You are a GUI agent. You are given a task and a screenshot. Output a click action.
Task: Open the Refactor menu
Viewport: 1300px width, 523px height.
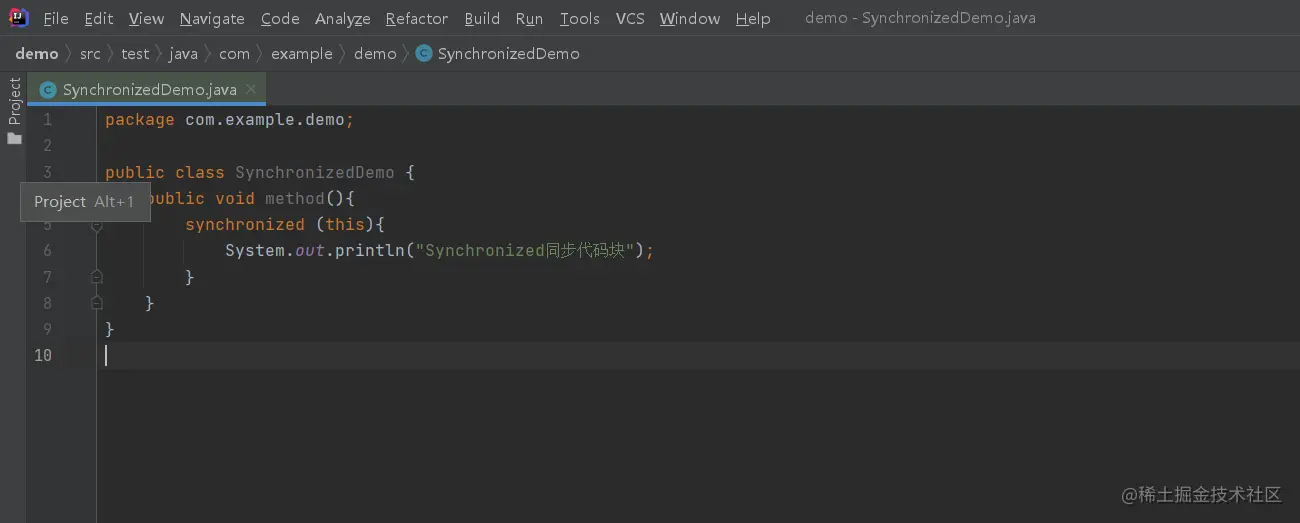tap(417, 18)
